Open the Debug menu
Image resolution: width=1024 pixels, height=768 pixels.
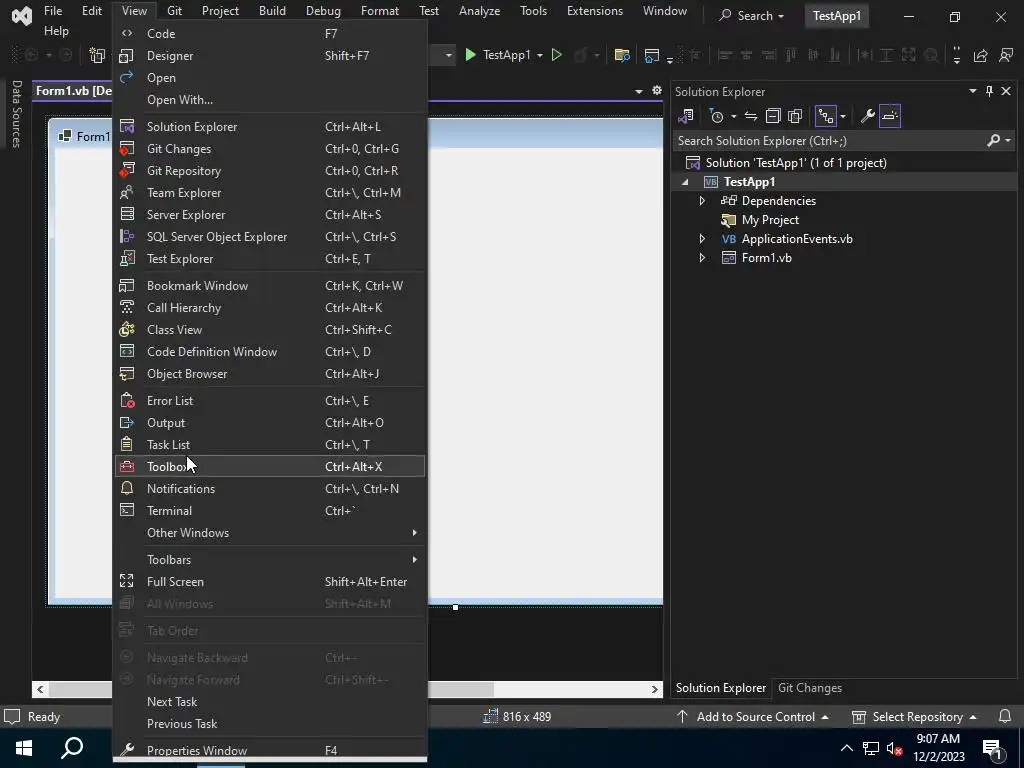point(323,11)
